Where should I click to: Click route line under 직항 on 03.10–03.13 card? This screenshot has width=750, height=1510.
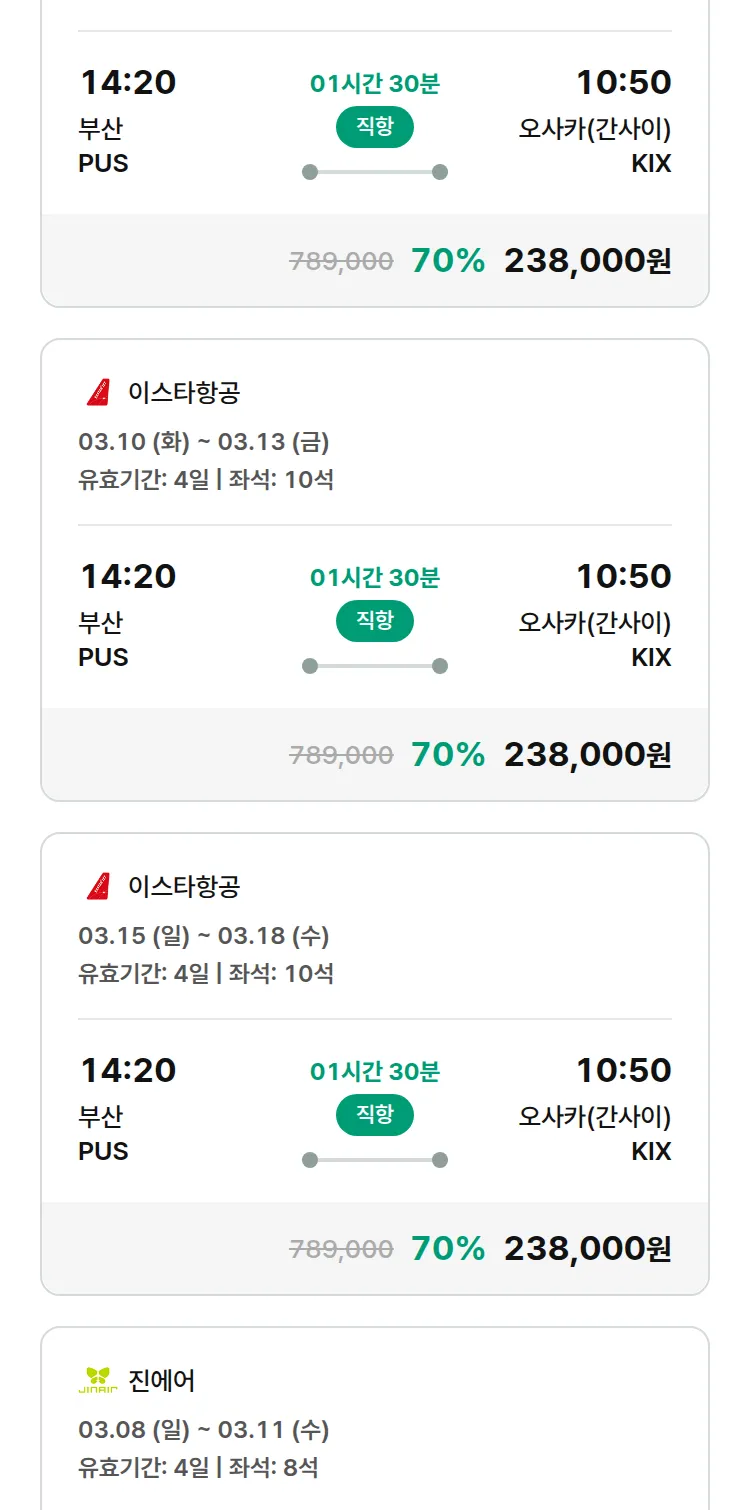pos(374,666)
